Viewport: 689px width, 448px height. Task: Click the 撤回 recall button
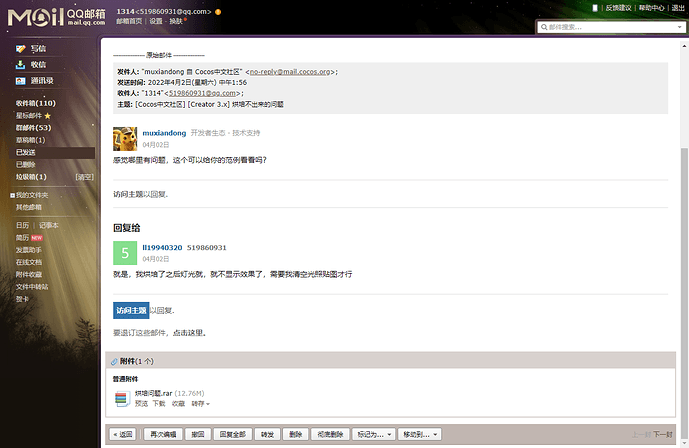click(x=198, y=434)
